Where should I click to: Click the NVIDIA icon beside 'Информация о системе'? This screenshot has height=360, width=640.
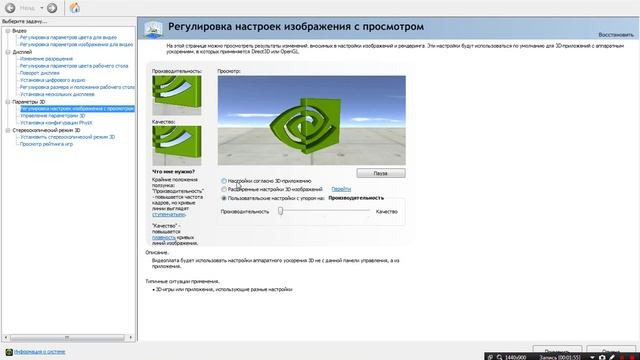click(9, 352)
